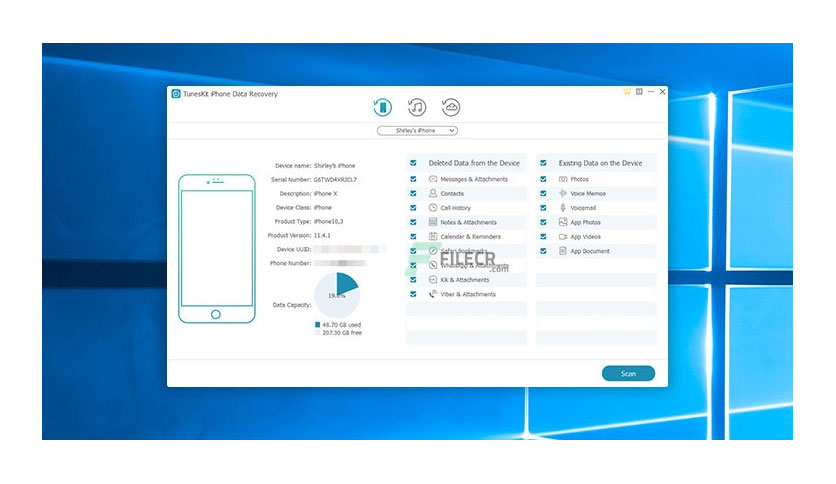Uncheck the App Document checkbox
The width and height of the screenshot is (836, 484).
click(543, 251)
